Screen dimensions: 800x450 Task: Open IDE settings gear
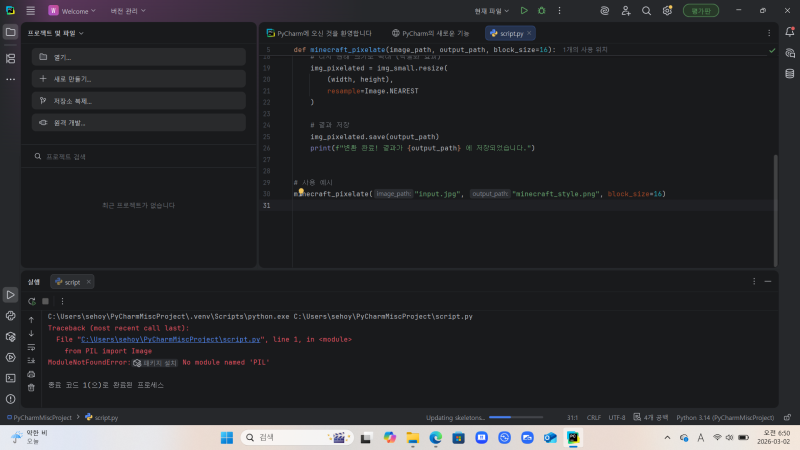click(x=667, y=11)
